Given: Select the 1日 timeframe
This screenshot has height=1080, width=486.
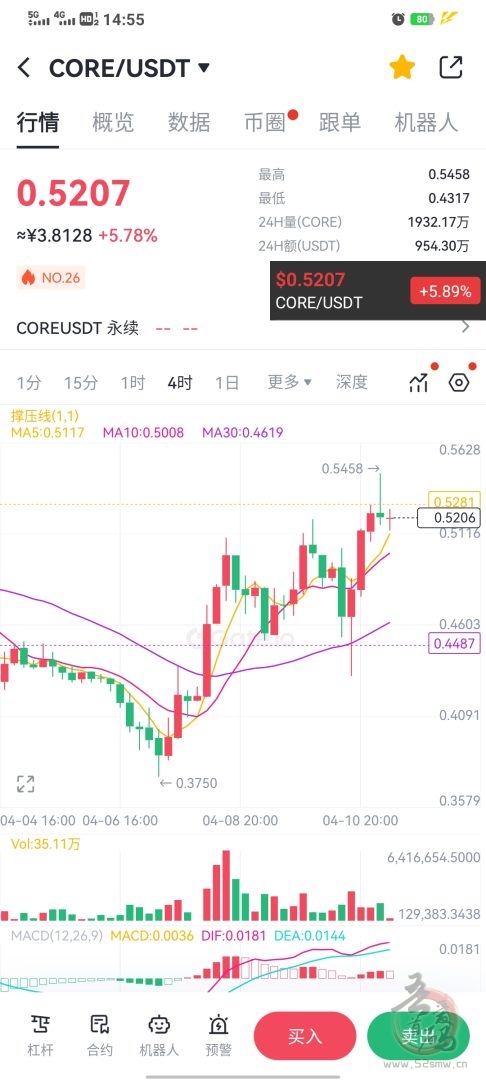Looking at the screenshot, I should click(x=227, y=382).
